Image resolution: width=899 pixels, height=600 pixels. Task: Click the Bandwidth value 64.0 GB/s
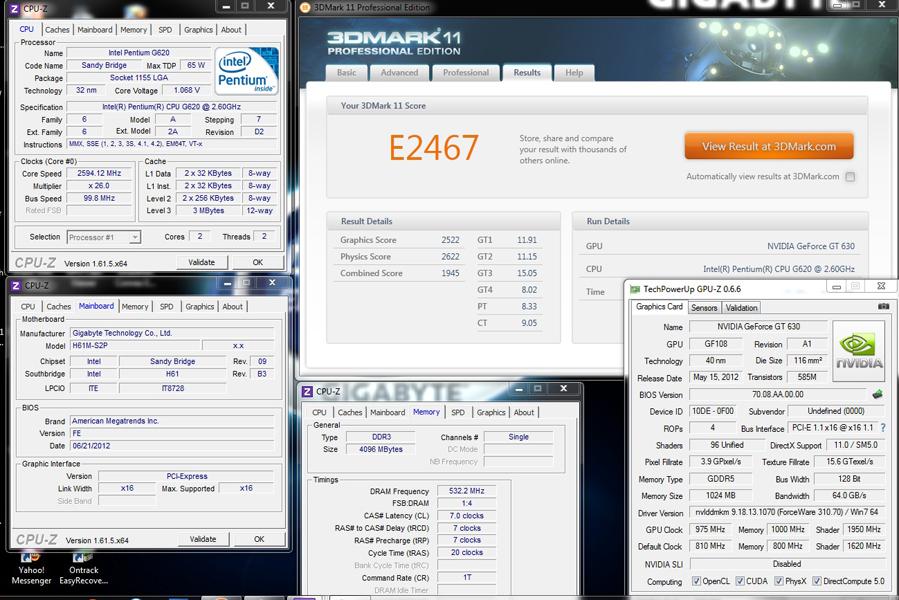point(849,495)
